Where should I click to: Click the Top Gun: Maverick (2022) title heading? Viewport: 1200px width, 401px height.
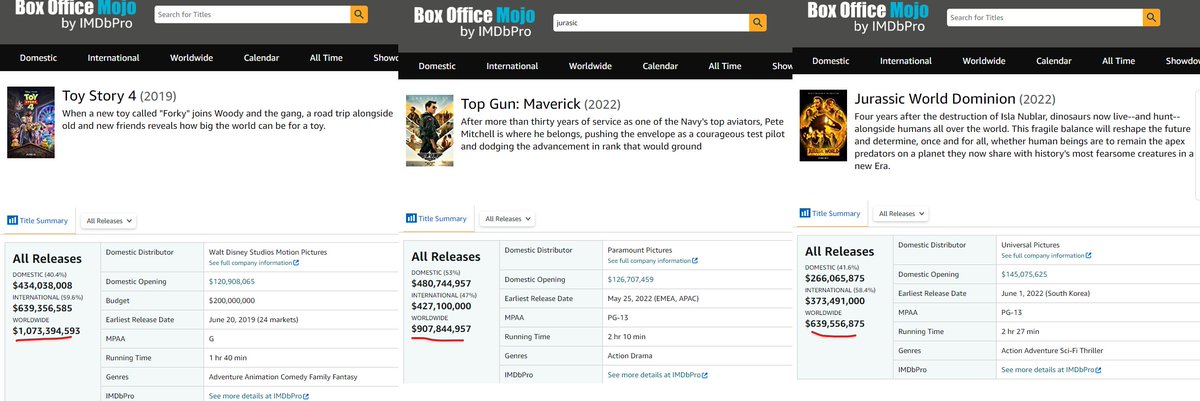click(541, 104)
